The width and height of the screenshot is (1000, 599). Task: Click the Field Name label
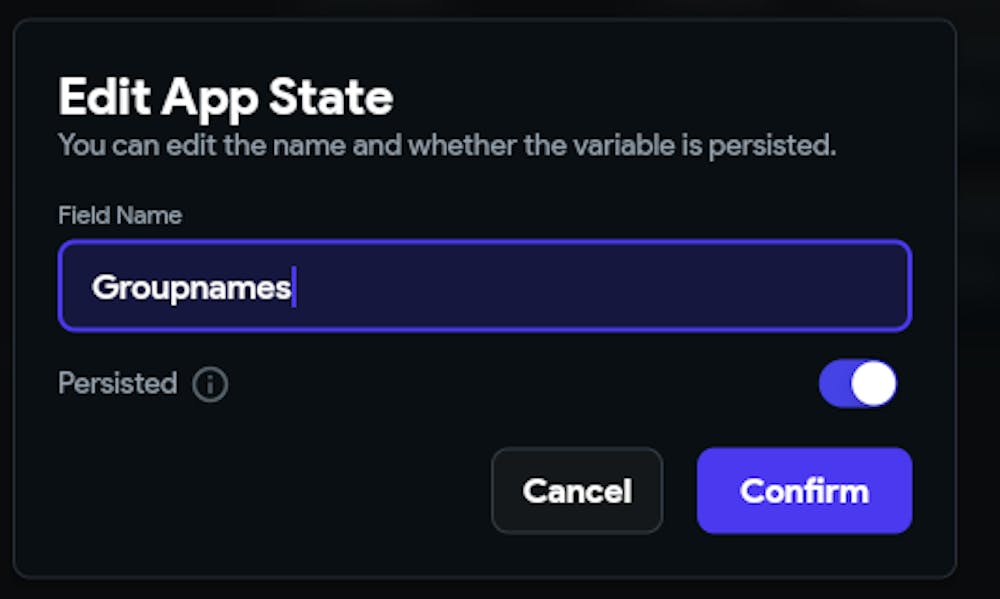click(120, 215)
